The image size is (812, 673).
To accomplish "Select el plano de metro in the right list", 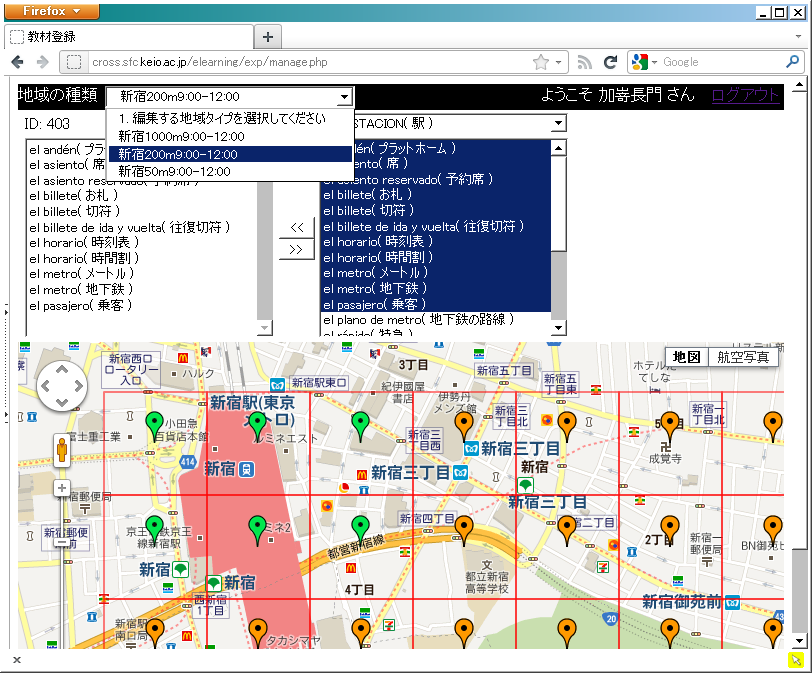I will tap(417, 320).
